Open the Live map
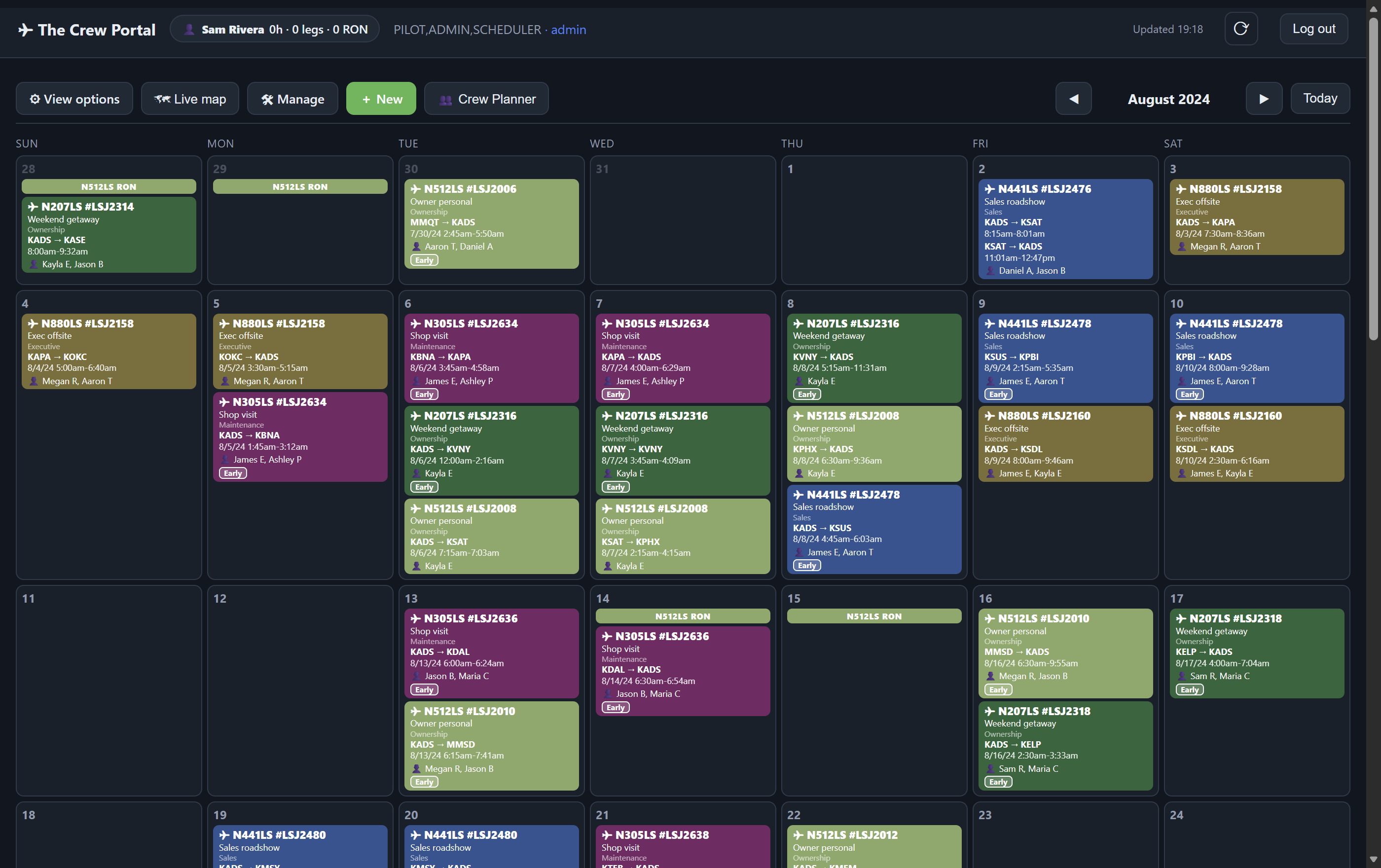 coord(190,99)
